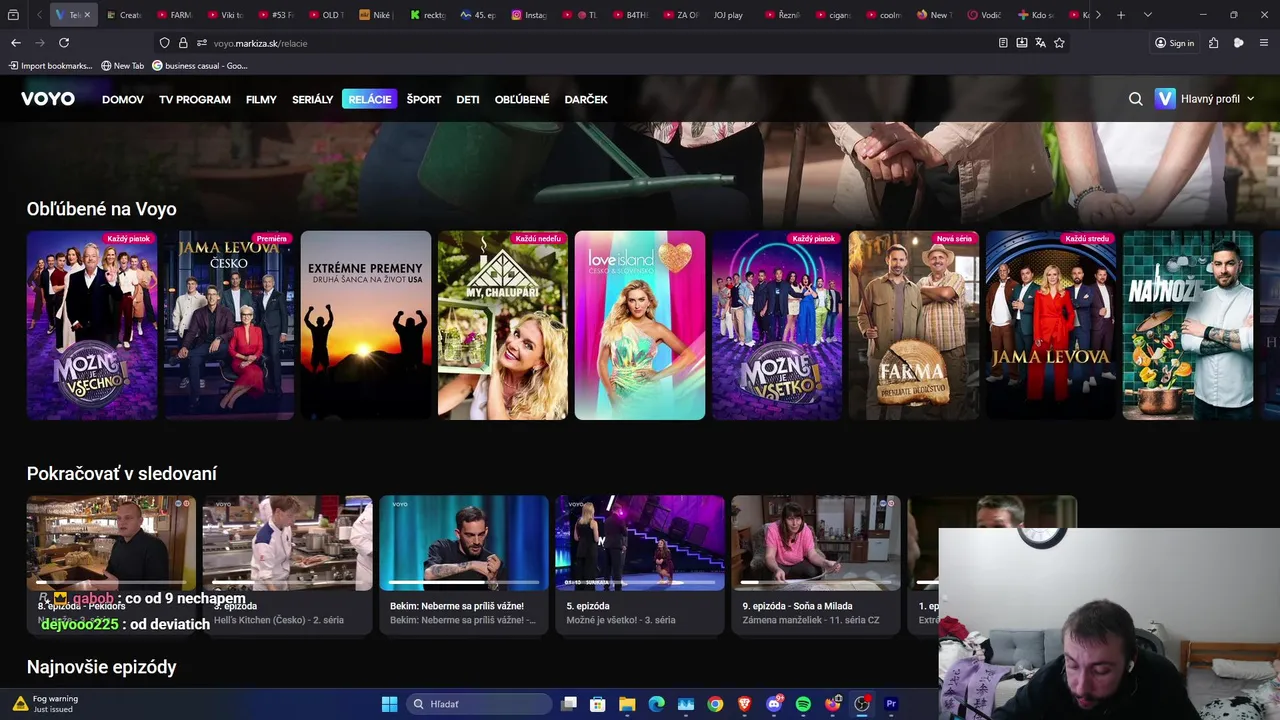
Task: Click the Bekim episode progress bar
Action: [x=464, y=582]
